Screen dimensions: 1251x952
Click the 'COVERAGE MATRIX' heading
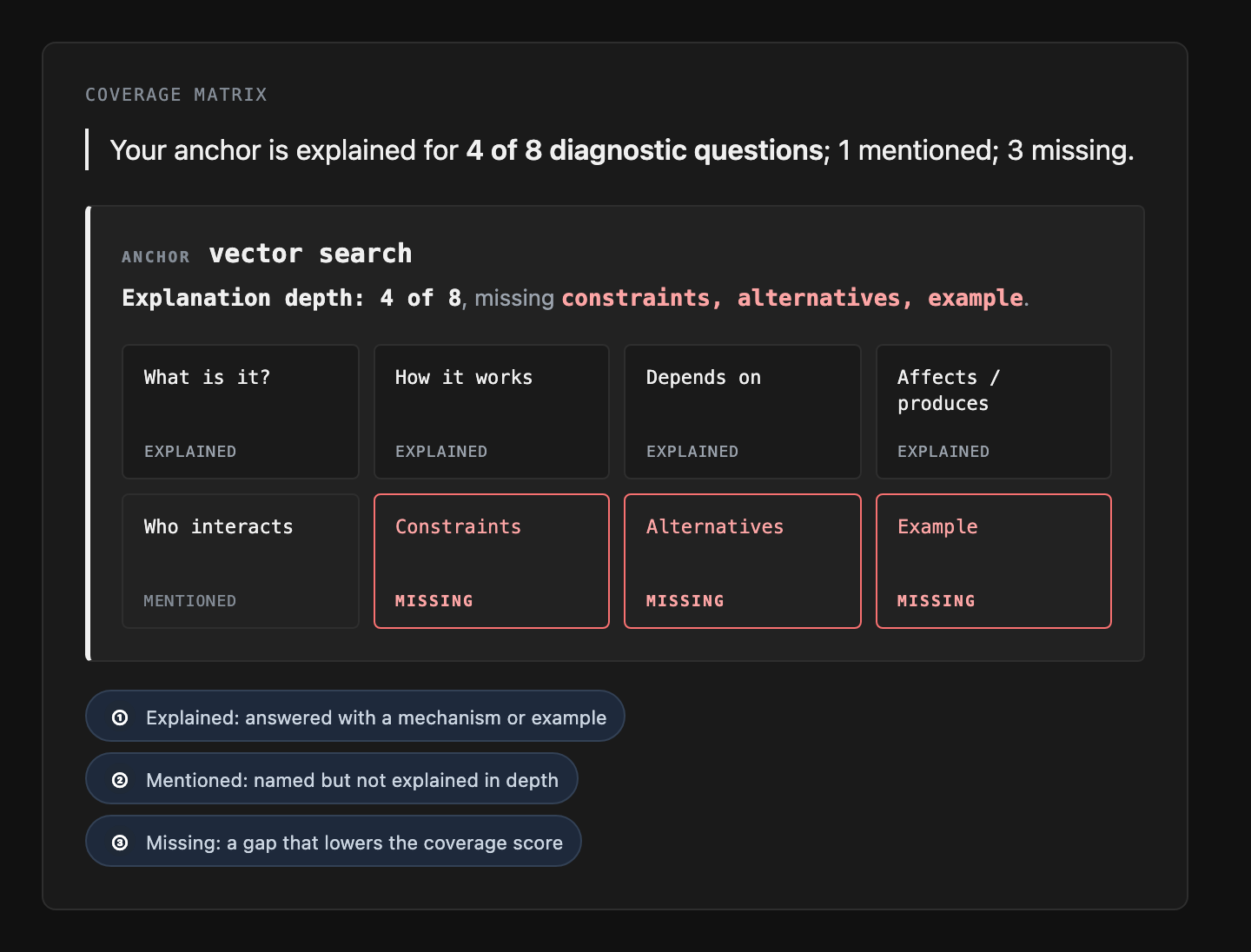tap(176, 95)
